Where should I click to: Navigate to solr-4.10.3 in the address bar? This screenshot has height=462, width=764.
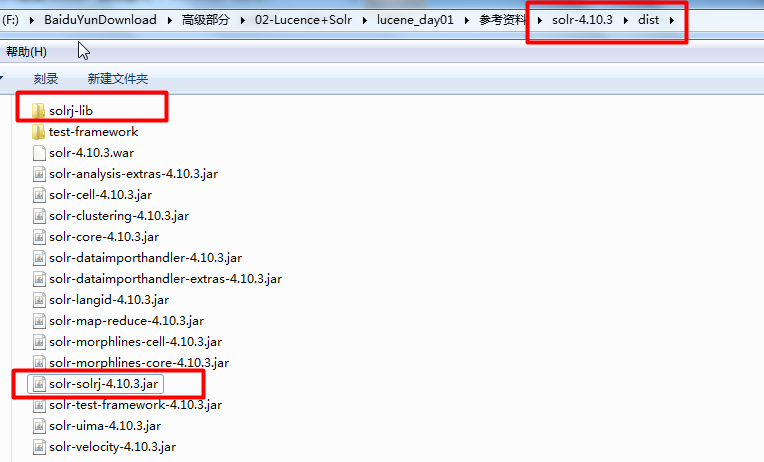pyautogui.click(x=582, y=20)
